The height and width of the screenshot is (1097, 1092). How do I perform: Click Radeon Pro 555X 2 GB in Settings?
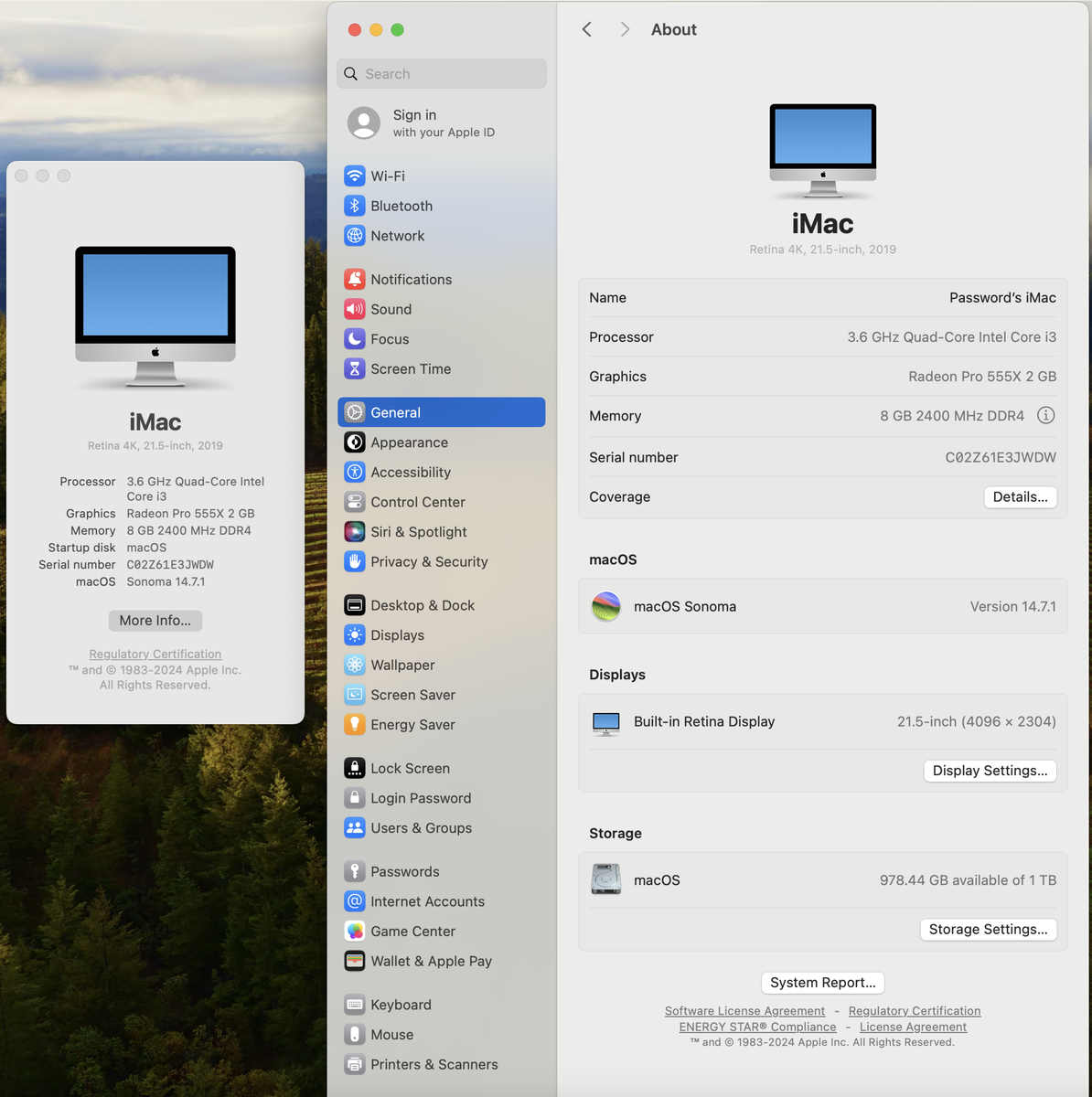coord(982,376)
